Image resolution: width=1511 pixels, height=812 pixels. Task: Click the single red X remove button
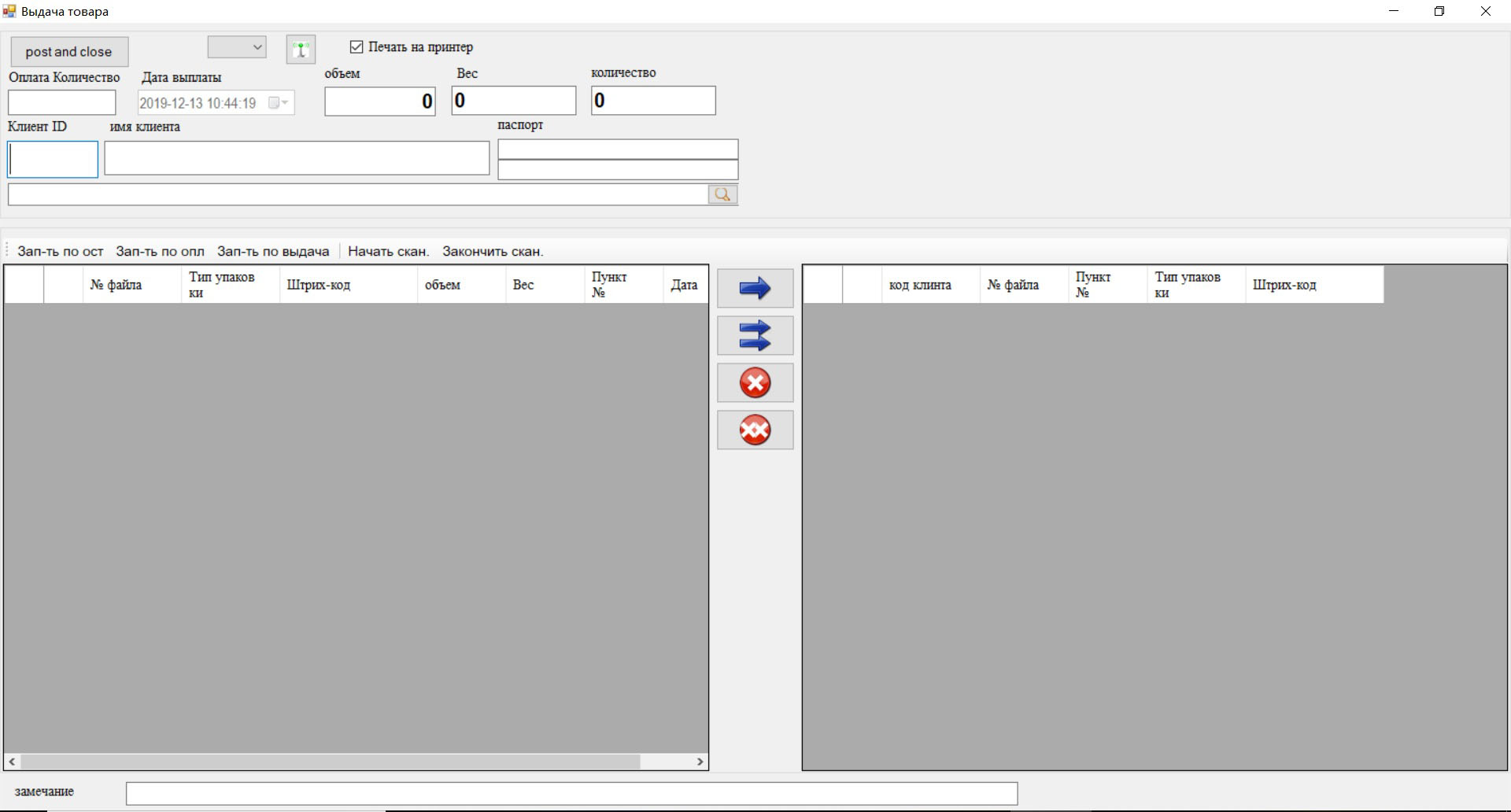[x=755, y=383]
